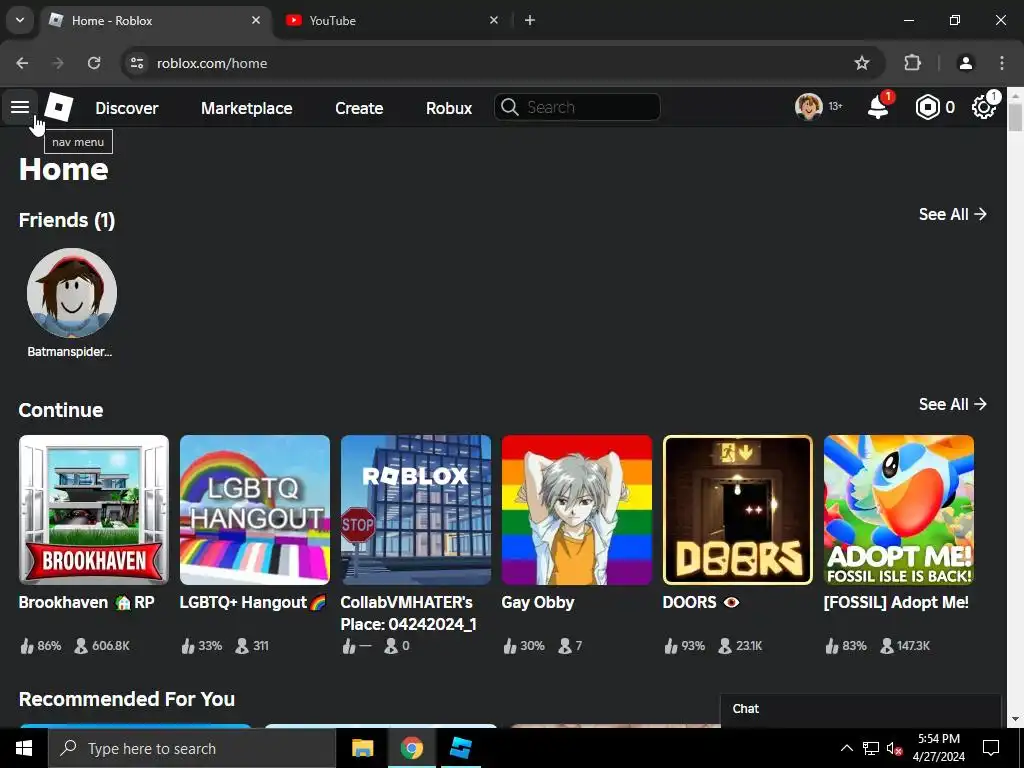Screen dimensions: 1024x768
Task: Expand the Chat panel
Action: (x=860, y=709)
